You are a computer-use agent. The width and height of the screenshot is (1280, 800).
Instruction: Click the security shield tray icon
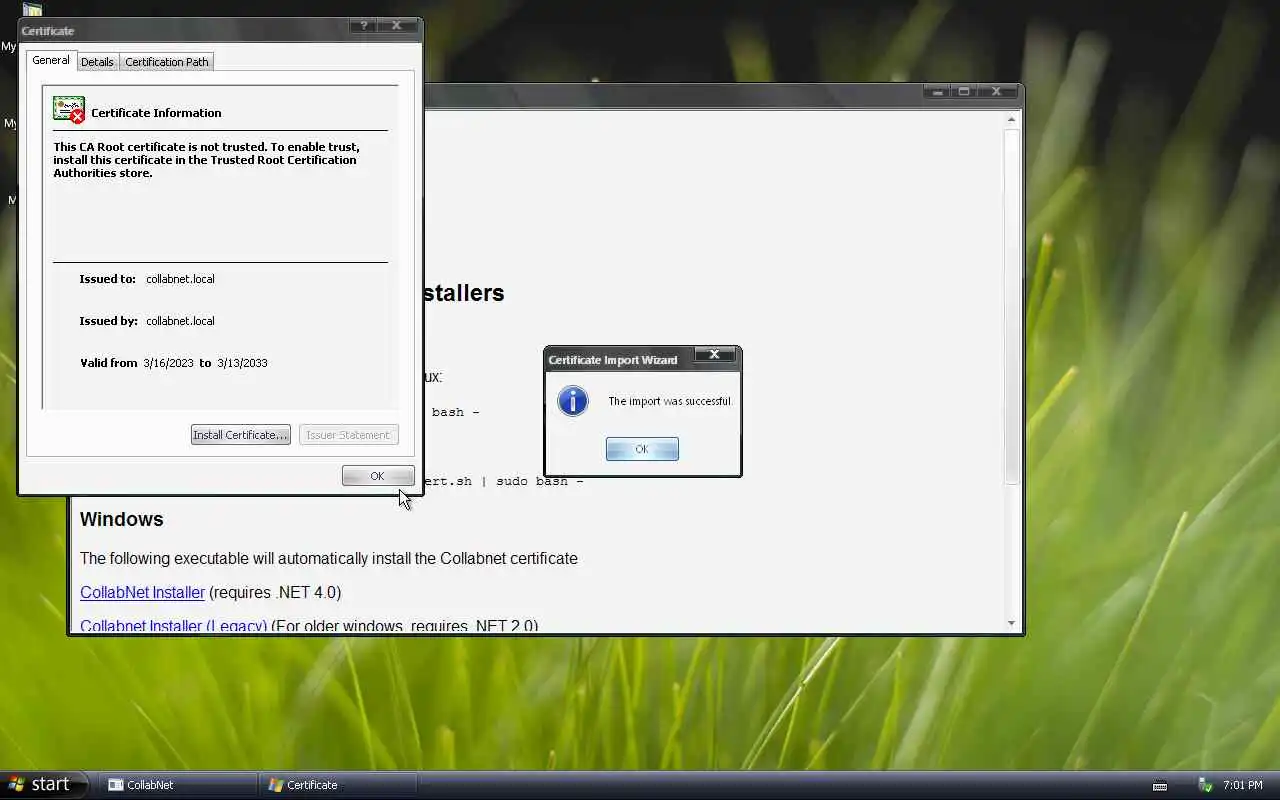pyautogui.click(x=1205, y=785)
